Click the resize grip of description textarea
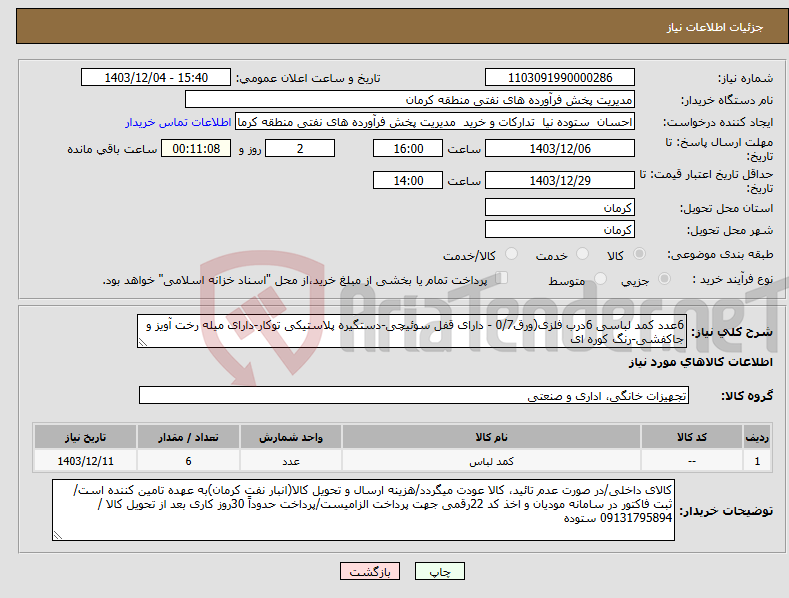This screenshot has height=598, width=789. (x=142, y=342)
